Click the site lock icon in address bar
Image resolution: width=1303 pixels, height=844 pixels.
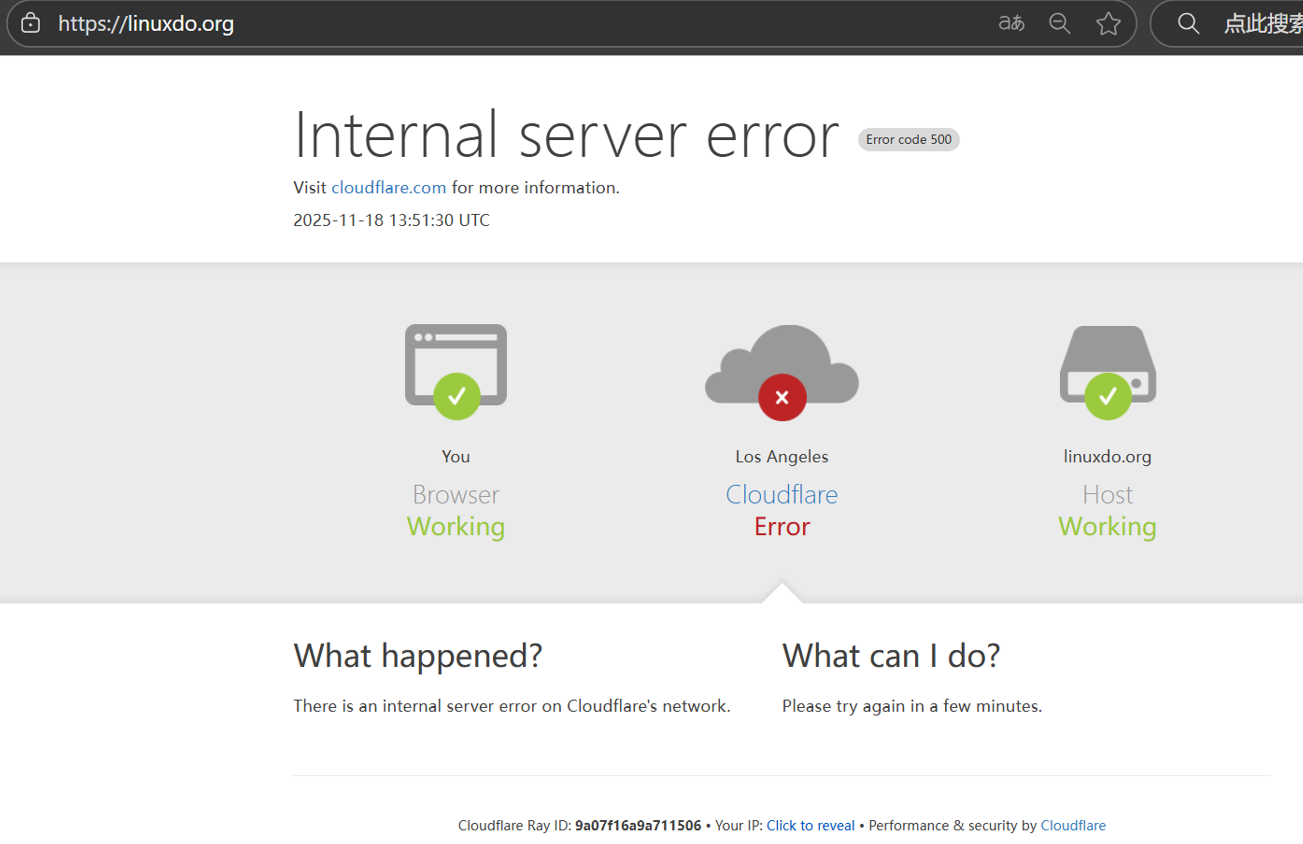(31, 23)
